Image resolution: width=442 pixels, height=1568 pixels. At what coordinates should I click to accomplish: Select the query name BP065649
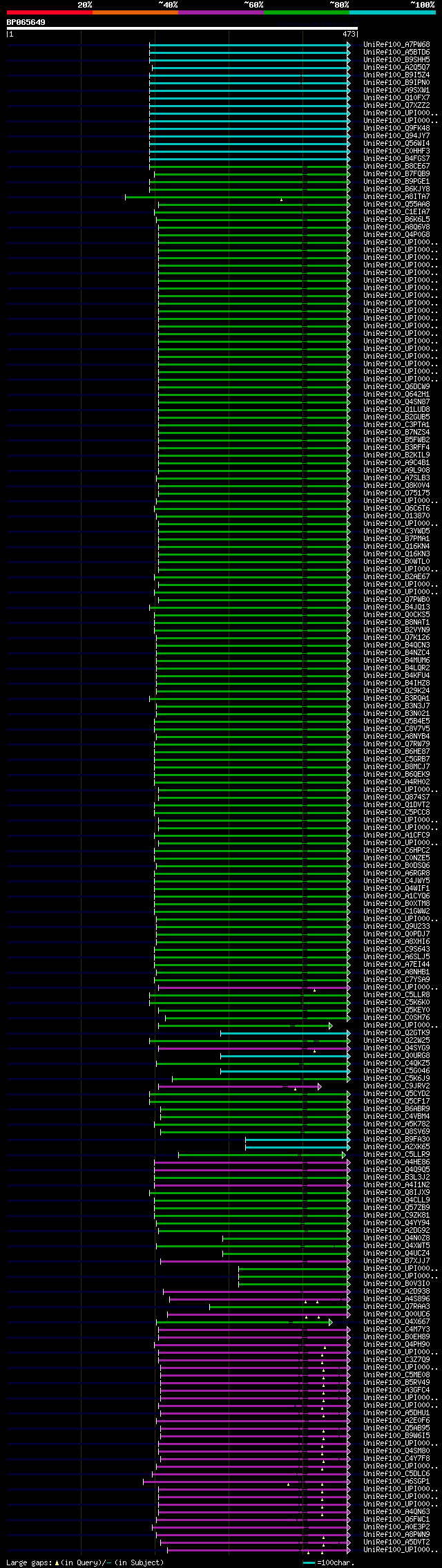pos(26,22)
